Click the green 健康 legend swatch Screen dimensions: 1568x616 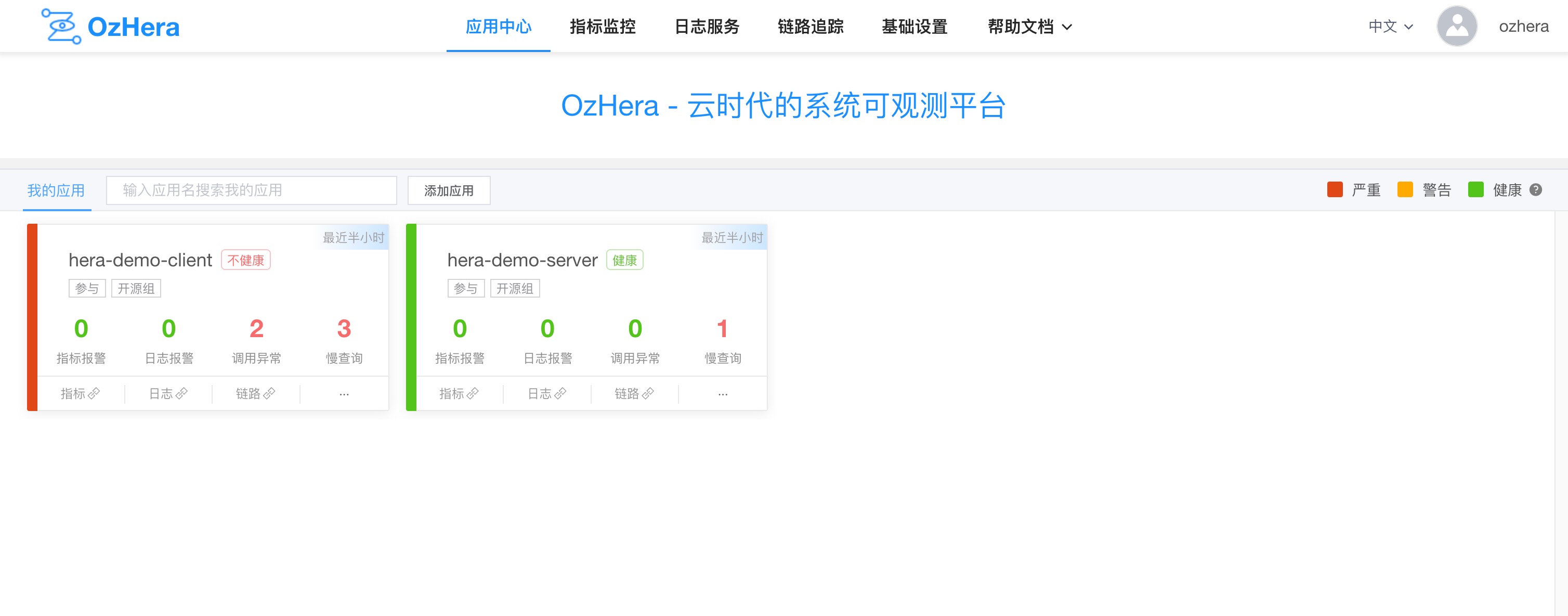(1475, 189)
